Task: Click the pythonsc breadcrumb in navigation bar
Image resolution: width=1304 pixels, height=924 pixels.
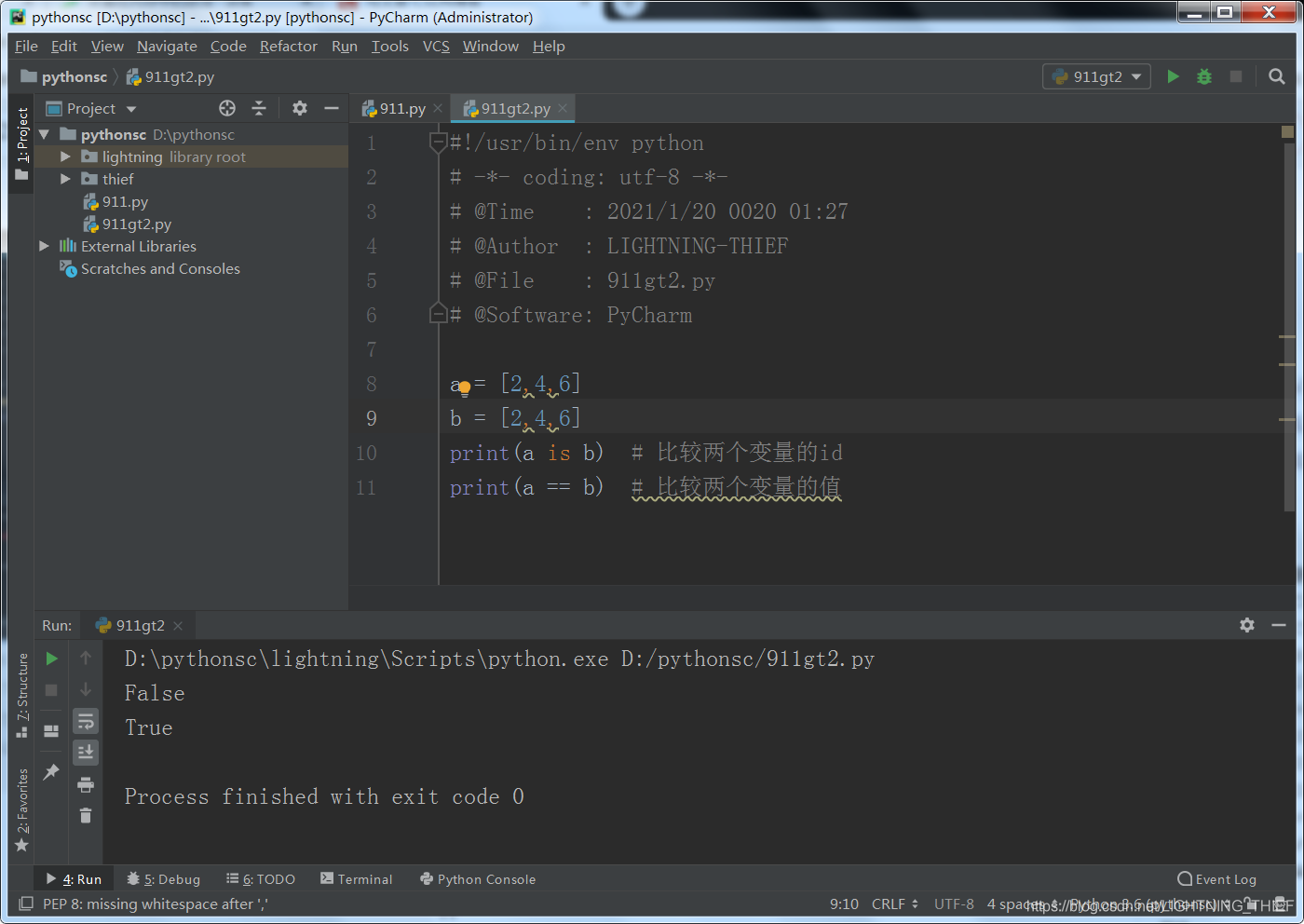Action: 64,76
